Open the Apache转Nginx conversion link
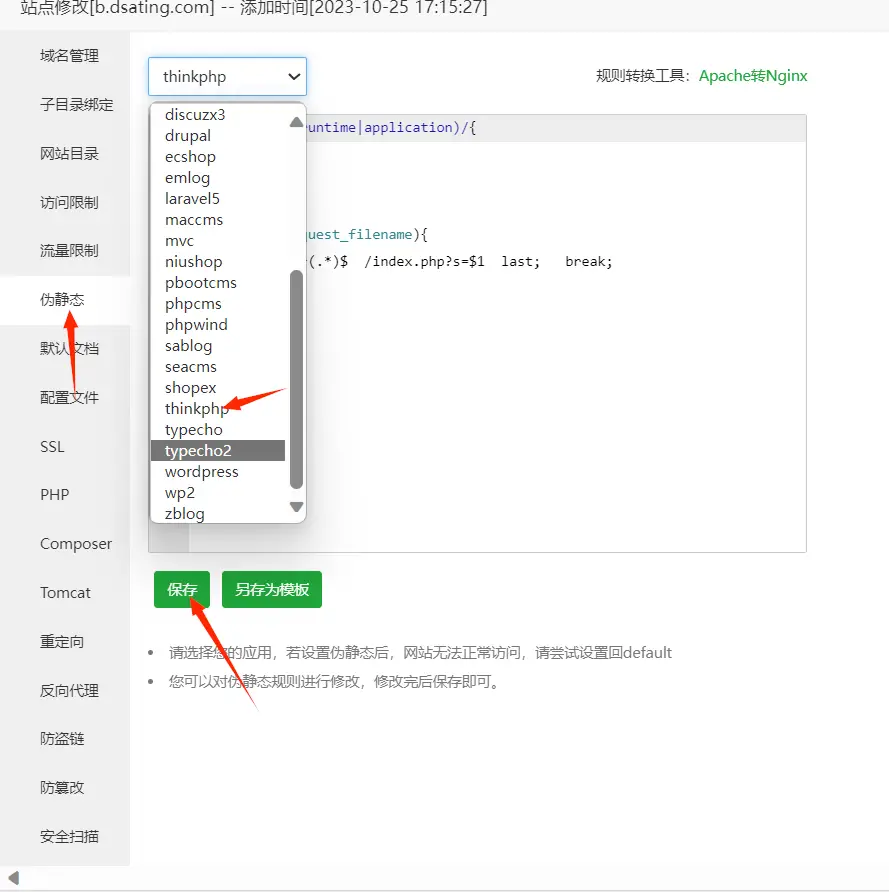 [752, 76]
